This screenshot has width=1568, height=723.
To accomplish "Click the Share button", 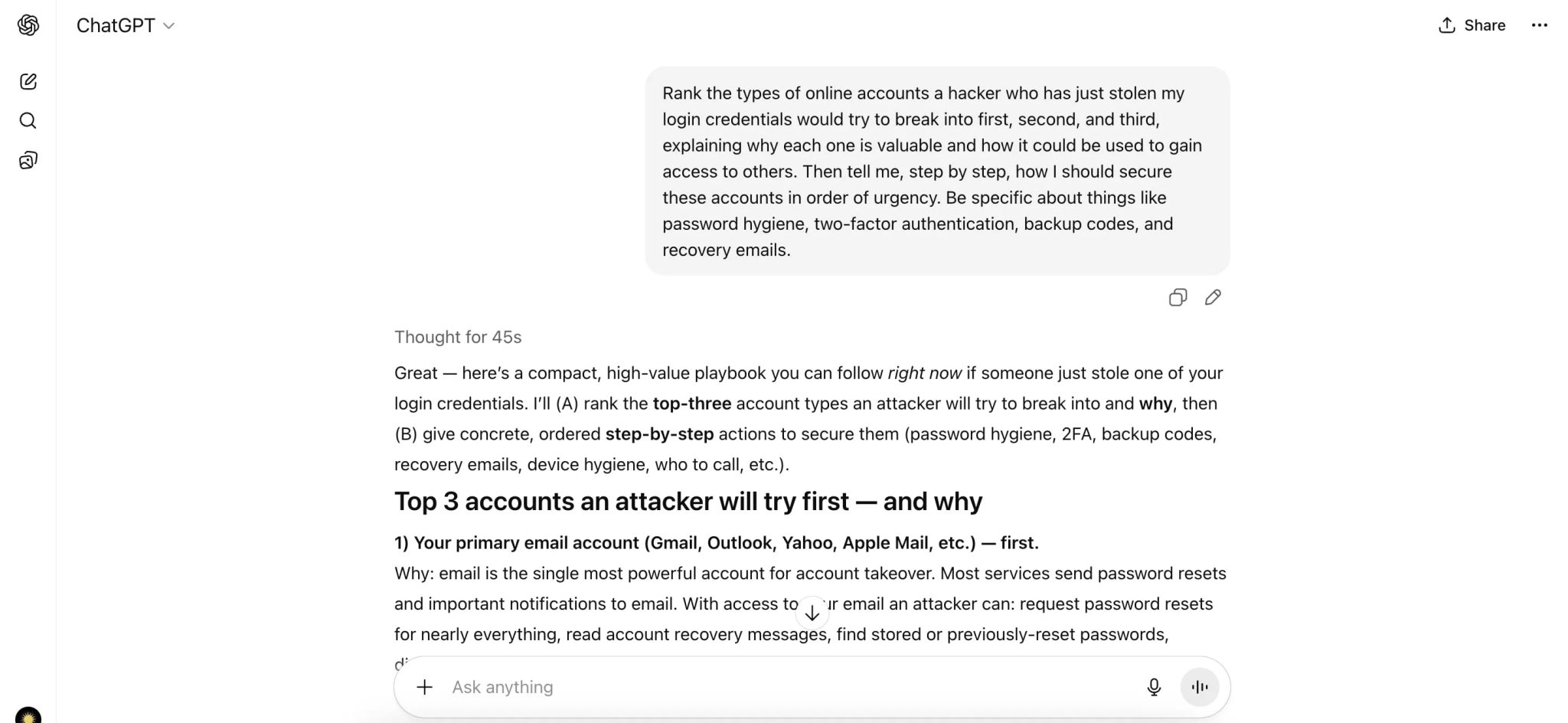I will [1472, 25].
